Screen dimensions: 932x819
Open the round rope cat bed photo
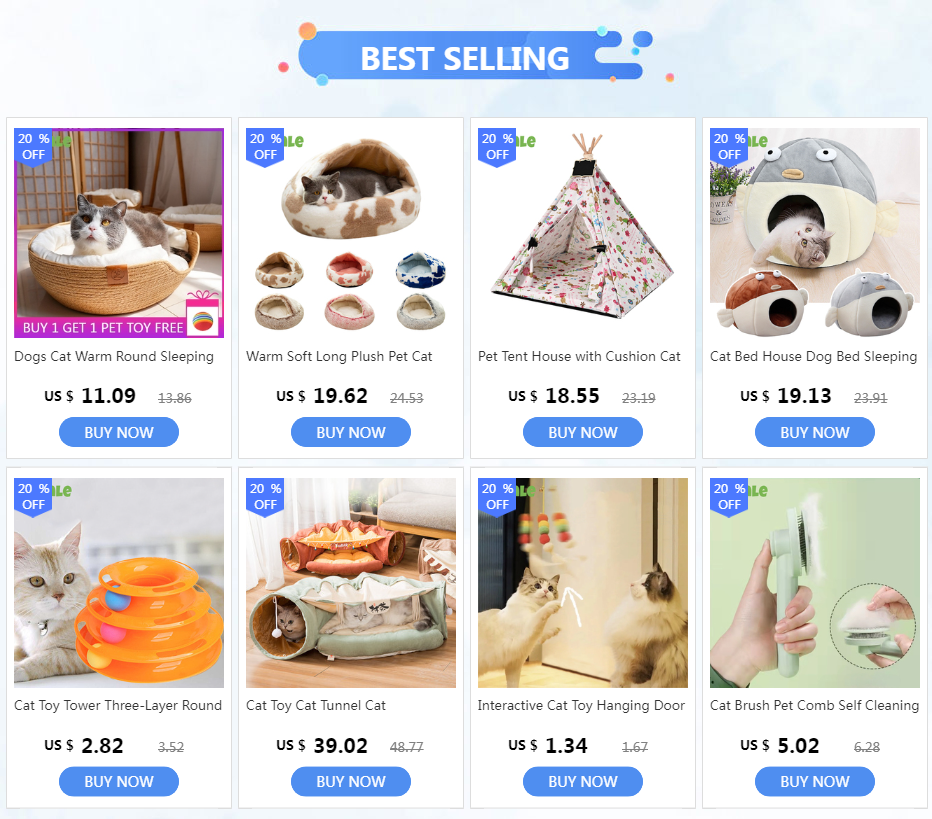(x=119, y=233)
